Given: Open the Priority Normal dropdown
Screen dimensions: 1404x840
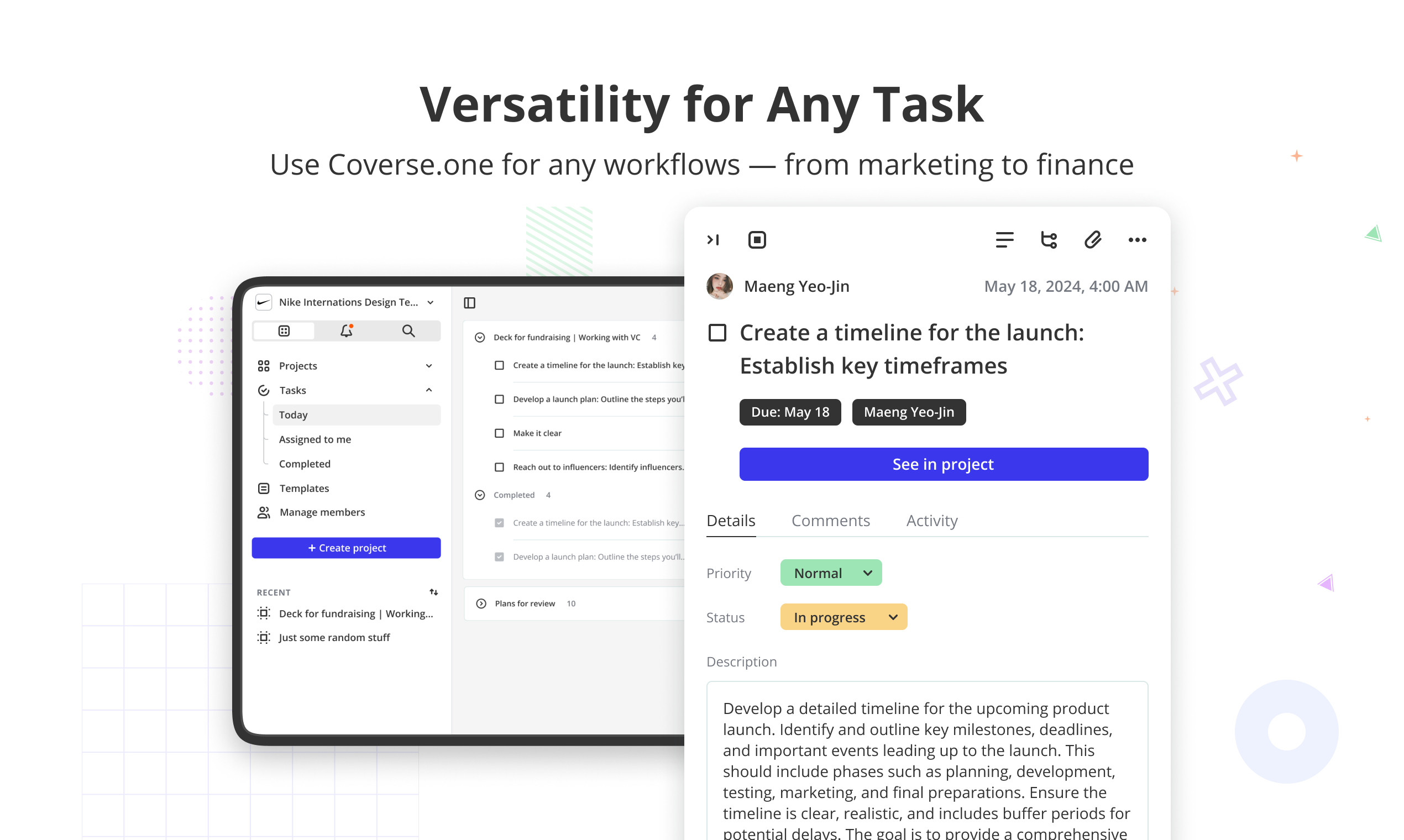Looking at the screenshot, I should point(830,573).
